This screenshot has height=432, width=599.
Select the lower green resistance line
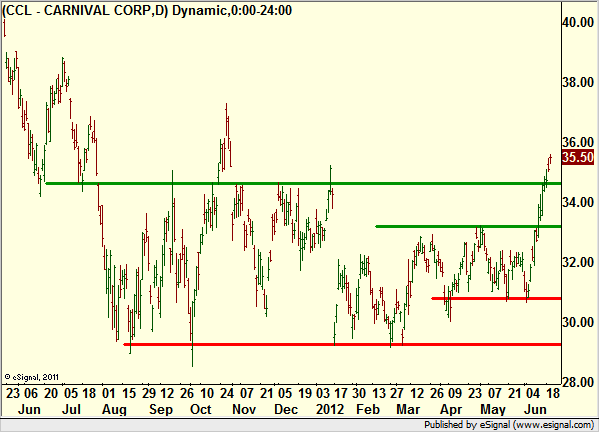(x=468, y=227)
